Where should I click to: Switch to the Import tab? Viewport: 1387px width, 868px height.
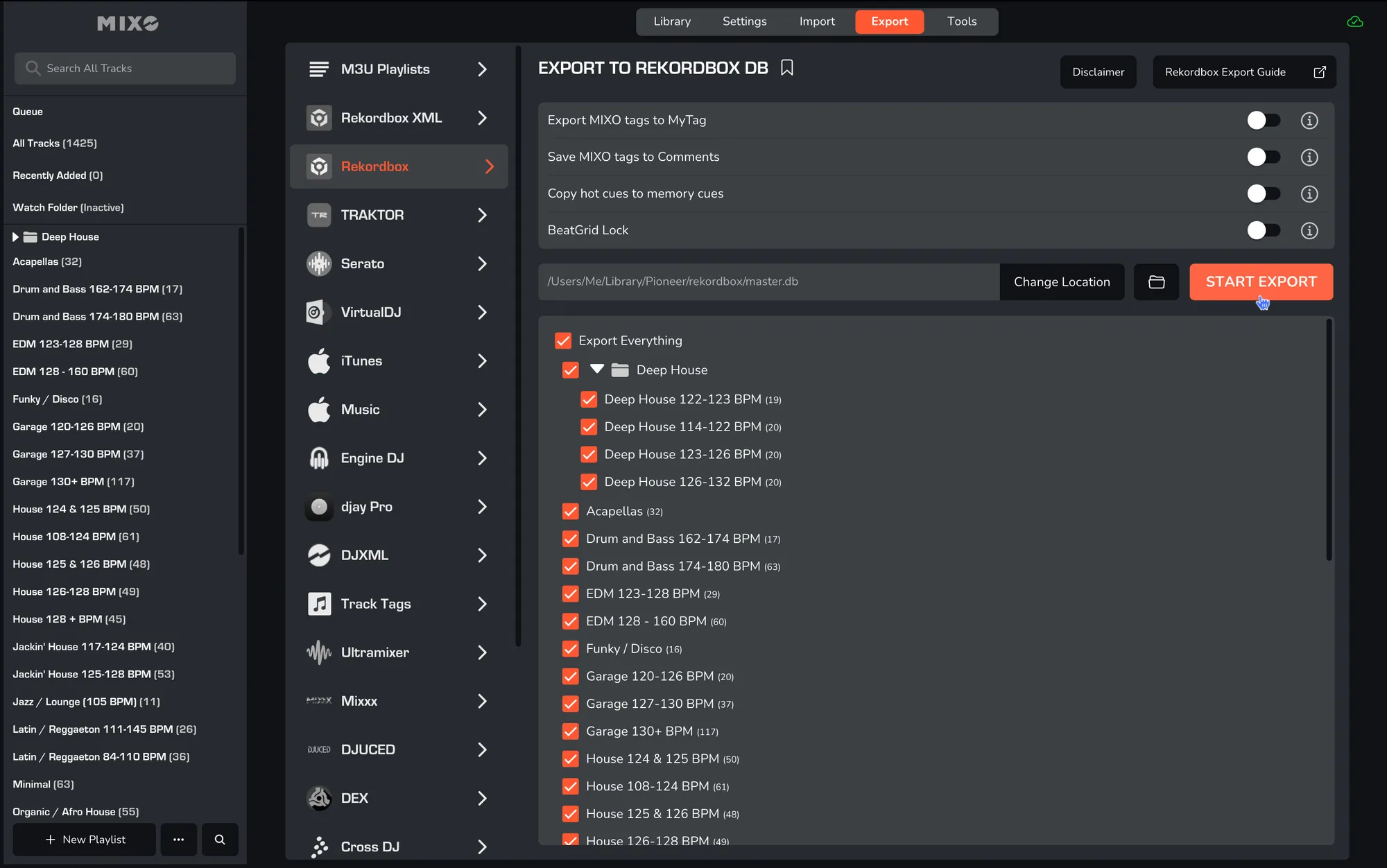[816, 21]
